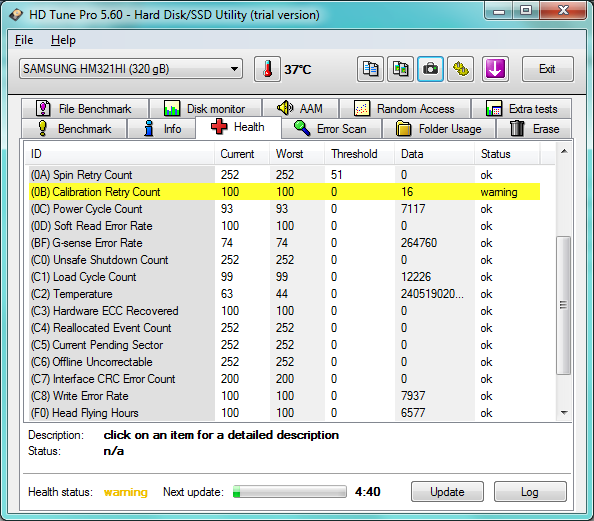Sort by the Current column header

(242, 154)
